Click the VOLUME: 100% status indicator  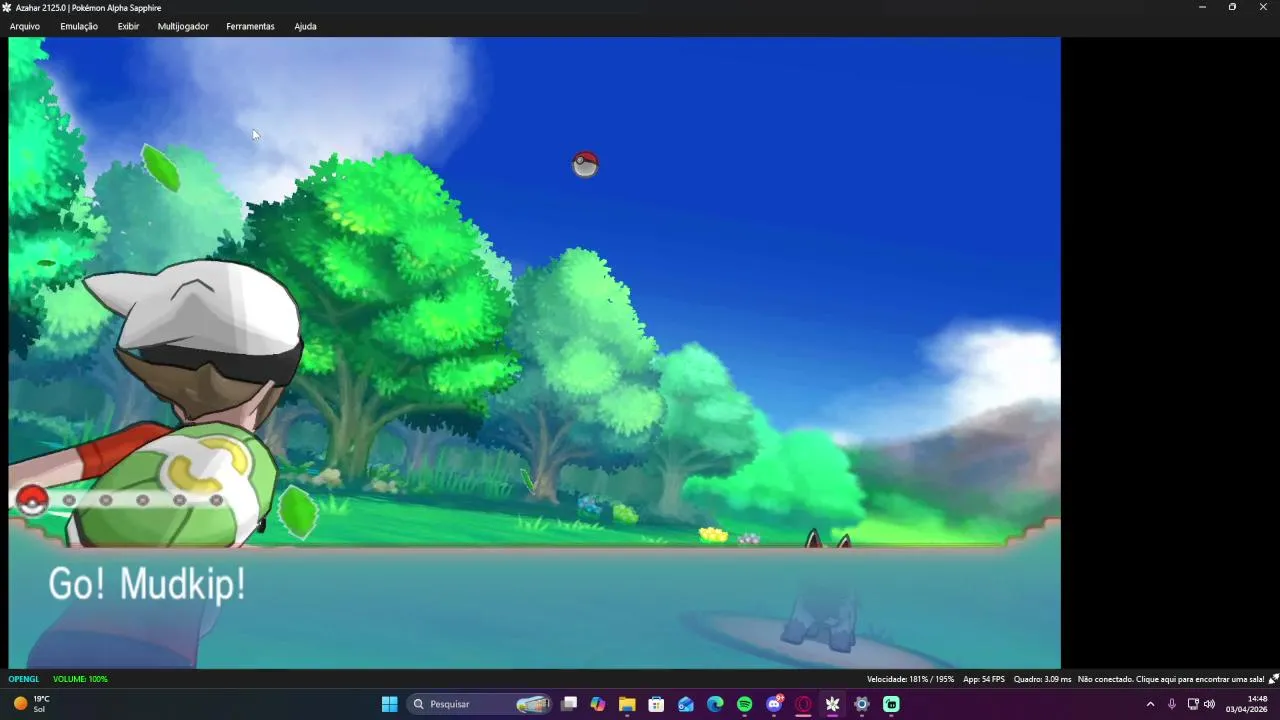[80, 679]
